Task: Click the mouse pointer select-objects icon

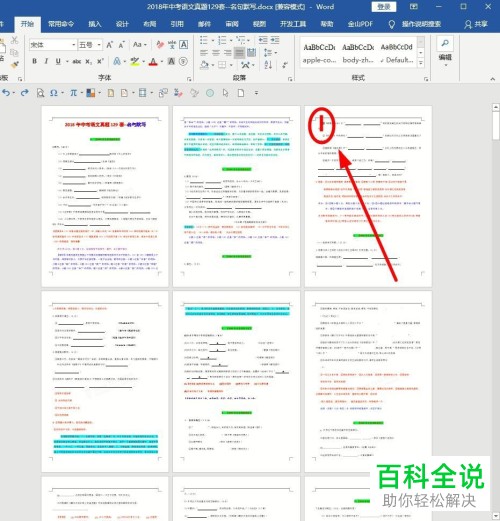Action: pos(226,93)
